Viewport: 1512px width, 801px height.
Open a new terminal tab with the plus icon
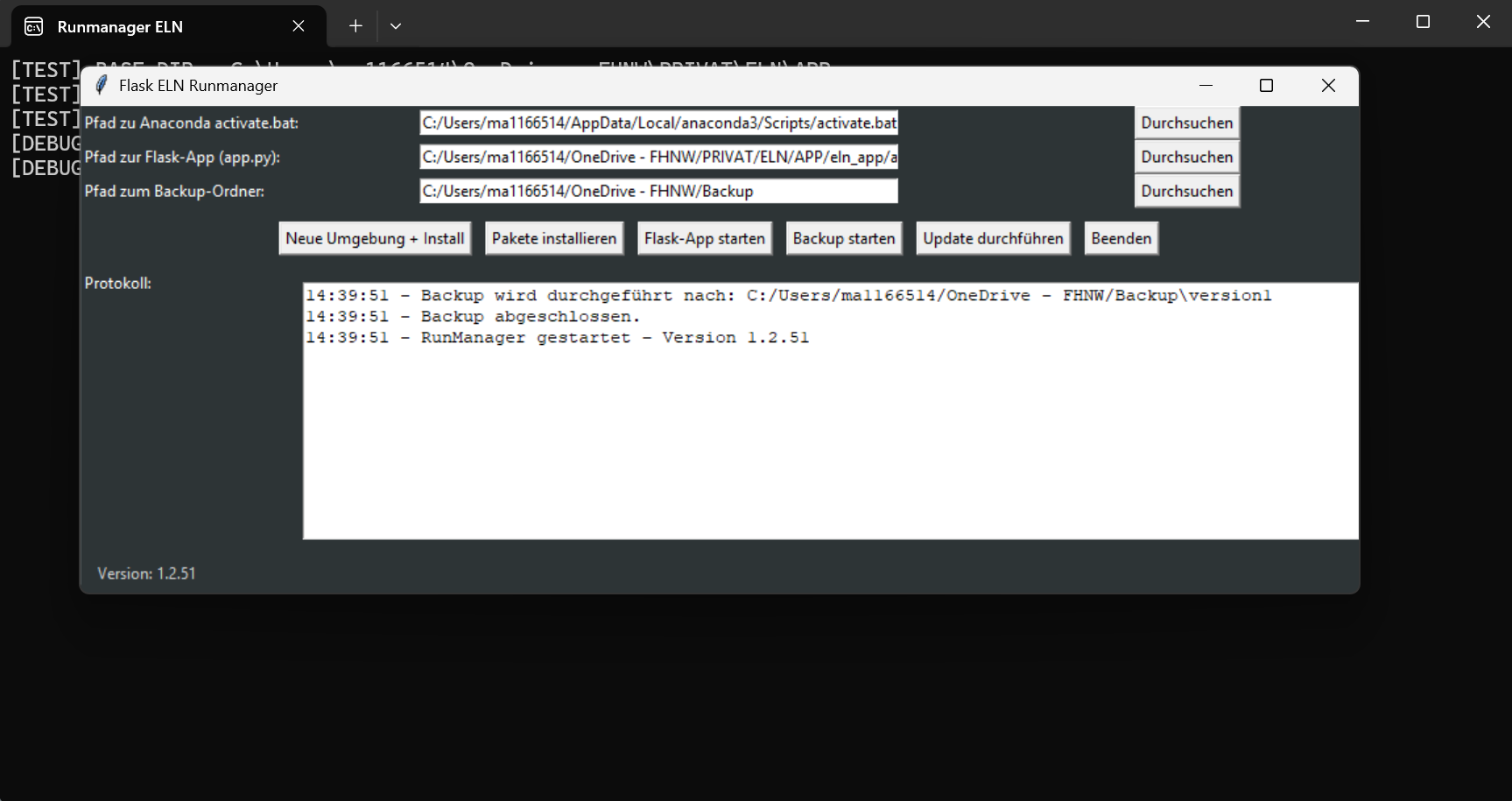(355, 25)
